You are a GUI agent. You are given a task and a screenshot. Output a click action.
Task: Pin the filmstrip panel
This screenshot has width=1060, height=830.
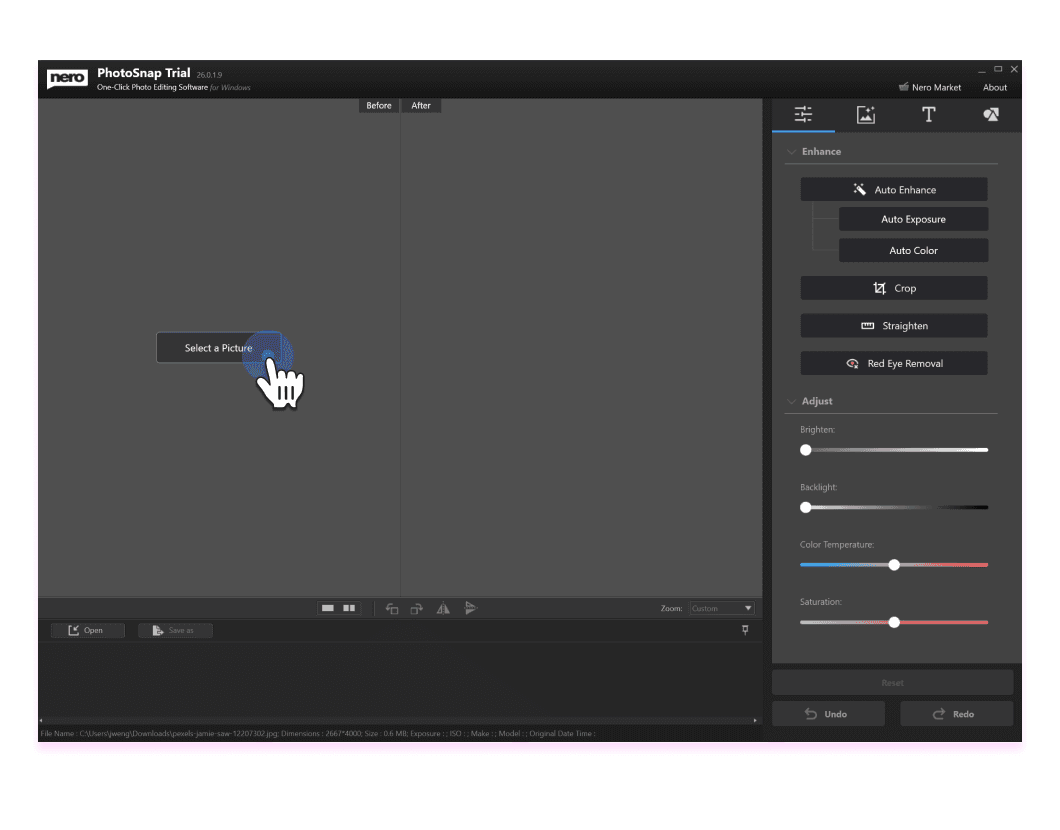coord(745,630)
